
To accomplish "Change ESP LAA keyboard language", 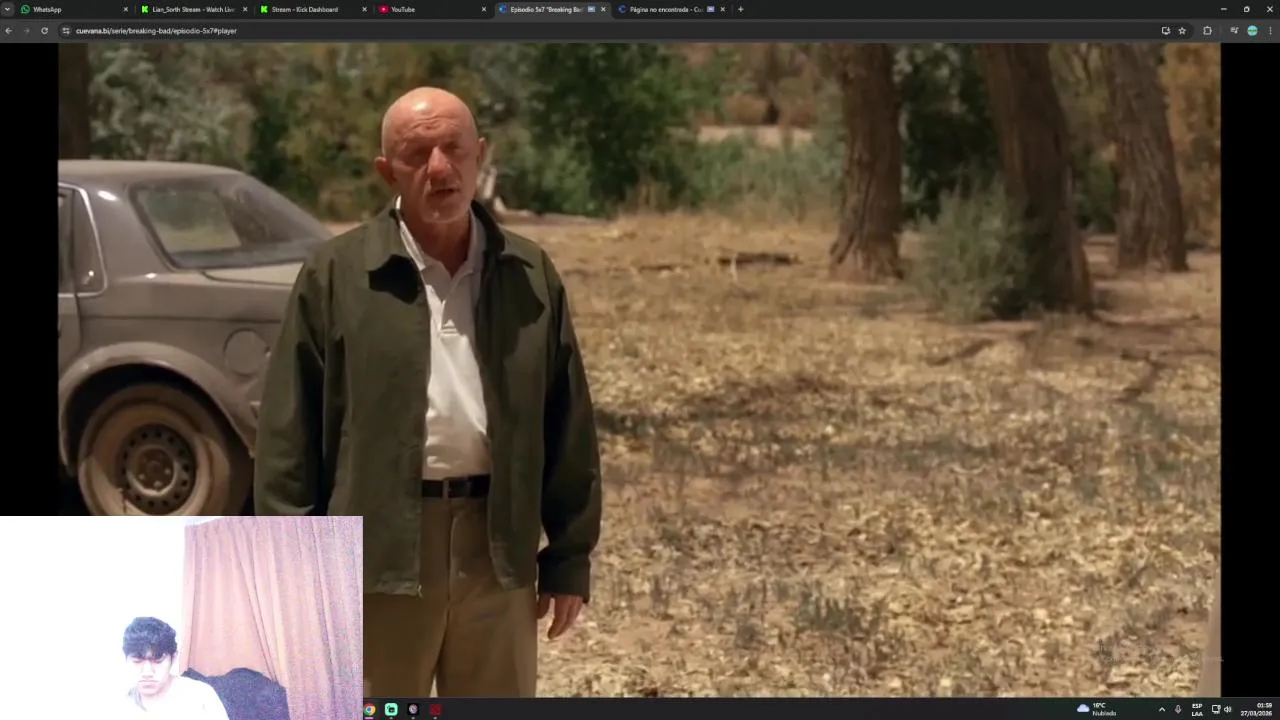I will [1197, 709].
